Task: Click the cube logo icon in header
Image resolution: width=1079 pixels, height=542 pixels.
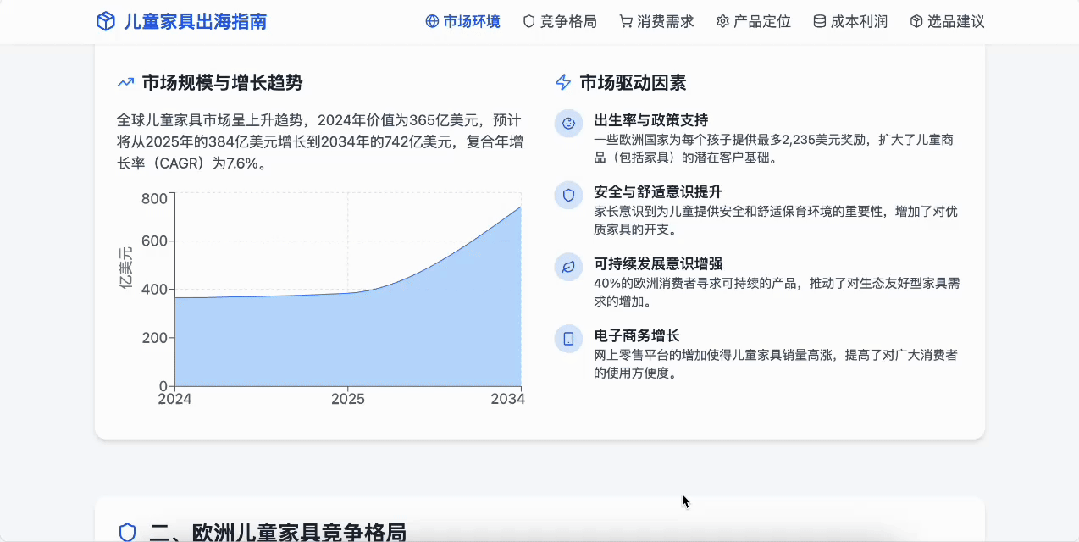Action: coord(105,21)
